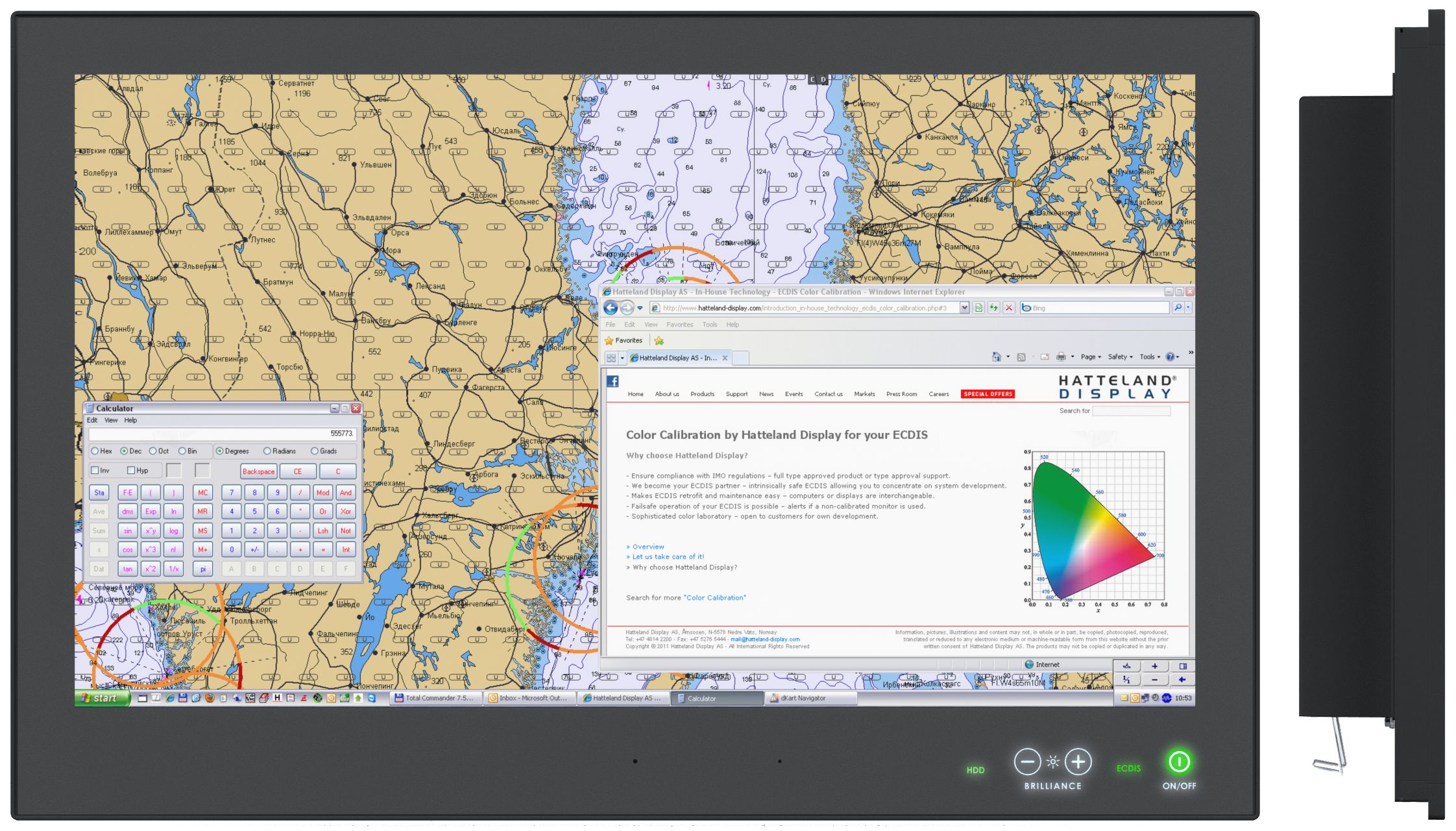1456x831 pixels.
Task: Click the blue left arrow chart button
Action: pyautogui.click(x=1182, y=680)
